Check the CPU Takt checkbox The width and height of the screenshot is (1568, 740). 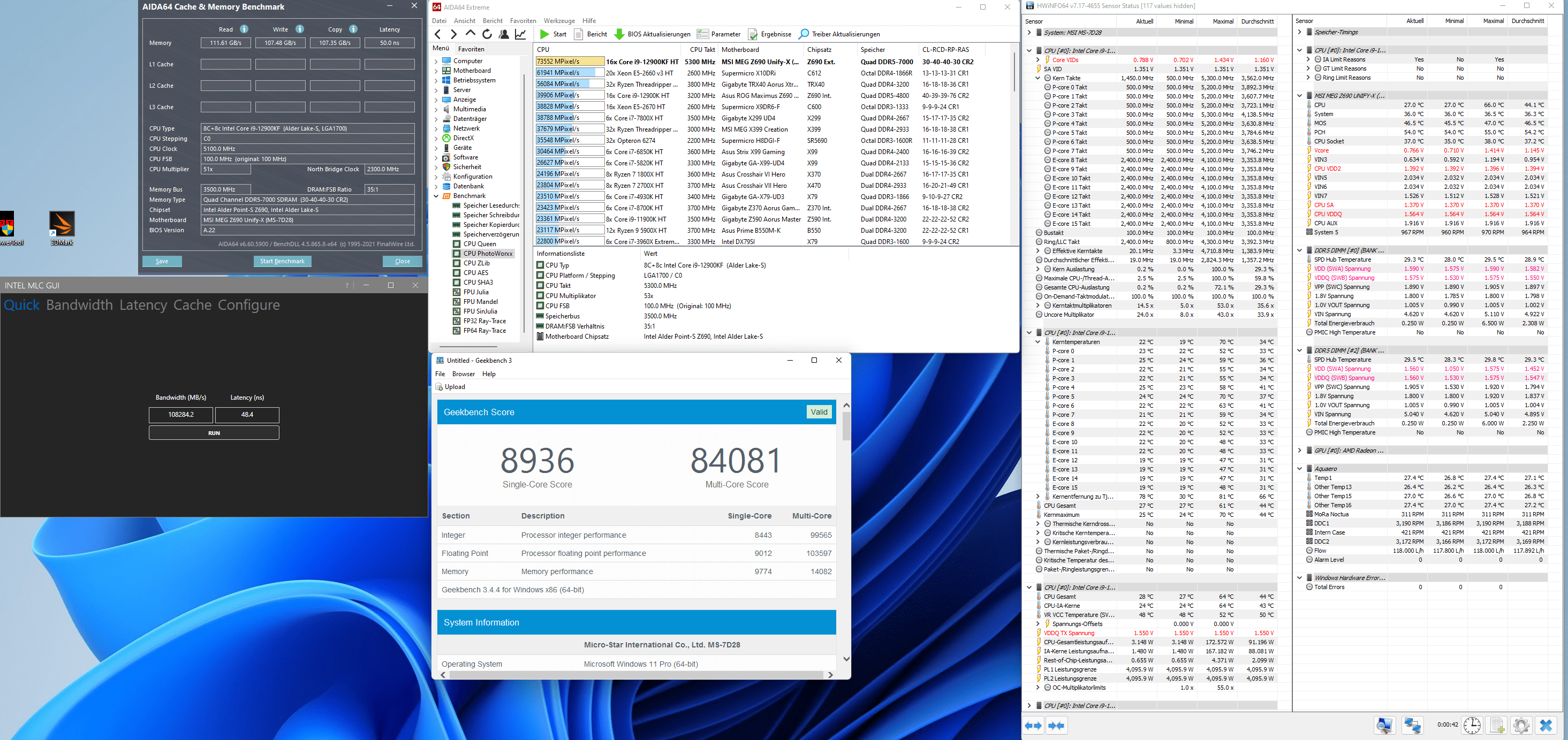point(540,285)
